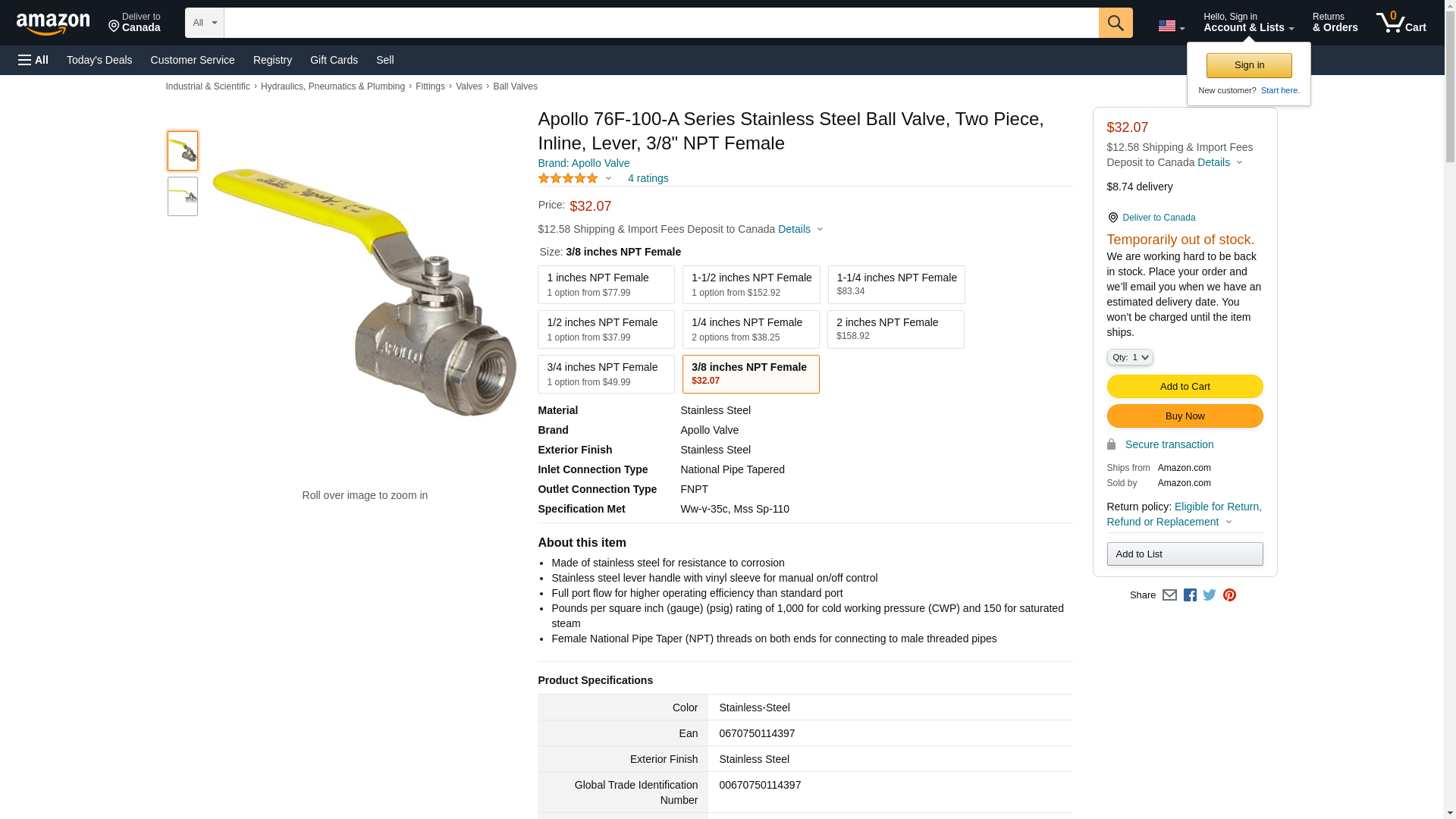Viewport: 1456px width, 819px height.
Task: Click inside the search input field
Action: pos(660,23)
